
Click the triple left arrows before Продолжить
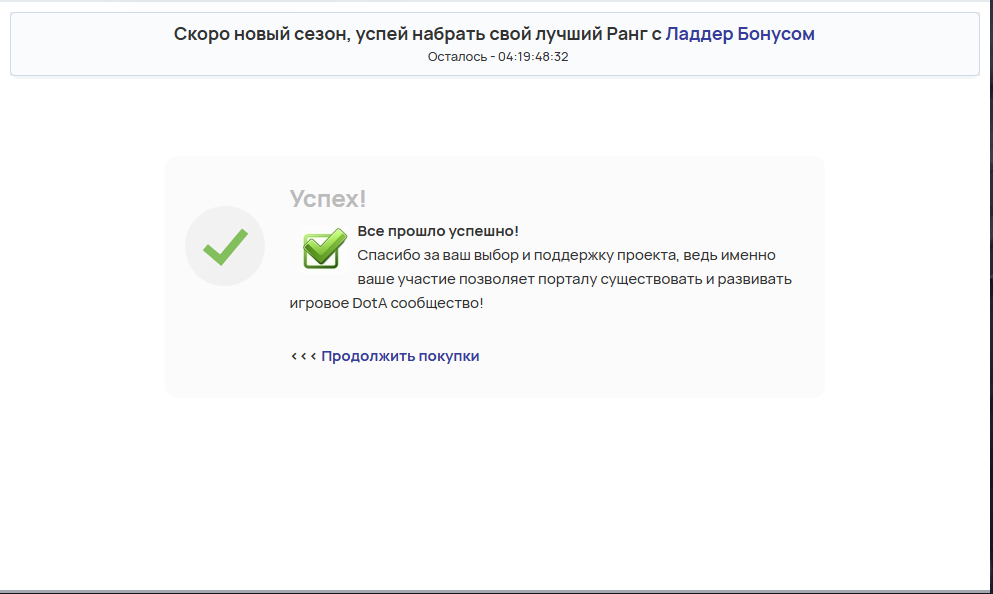point(303,356)
